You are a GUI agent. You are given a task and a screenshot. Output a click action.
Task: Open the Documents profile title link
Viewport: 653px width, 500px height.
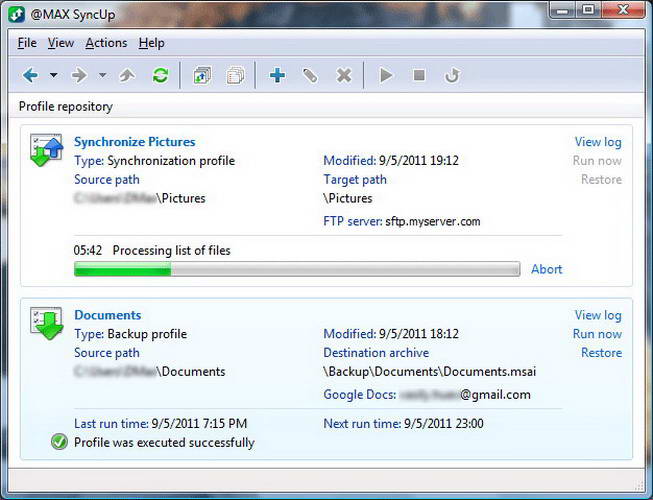107,315
